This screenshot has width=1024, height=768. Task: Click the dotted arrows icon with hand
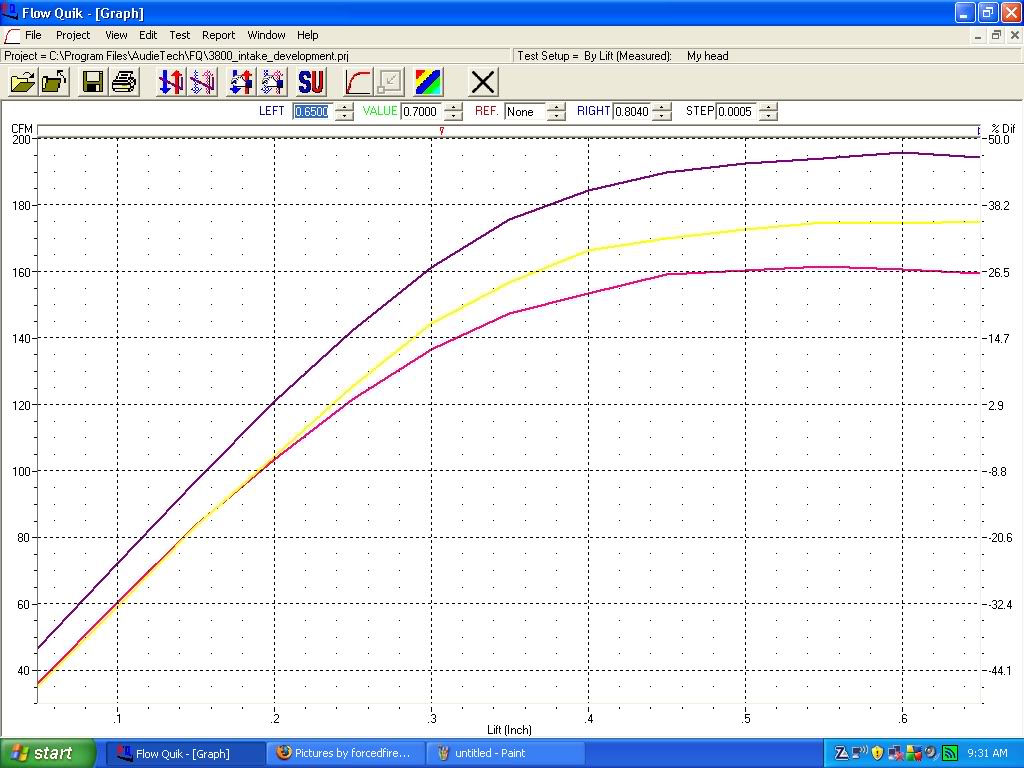pyautogui.click(x=272, y=82)
